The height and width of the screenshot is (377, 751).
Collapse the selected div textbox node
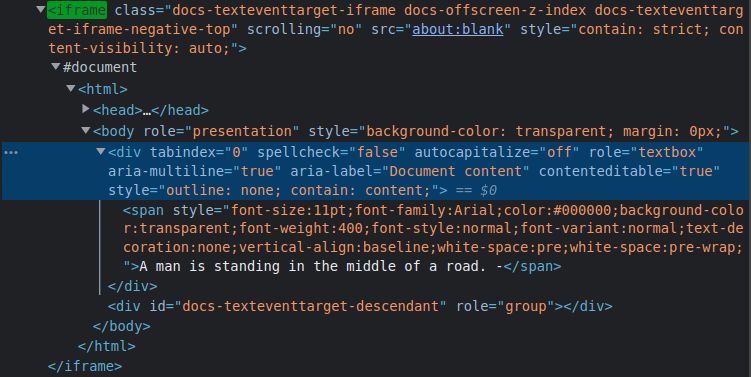(x=101, y=151)
